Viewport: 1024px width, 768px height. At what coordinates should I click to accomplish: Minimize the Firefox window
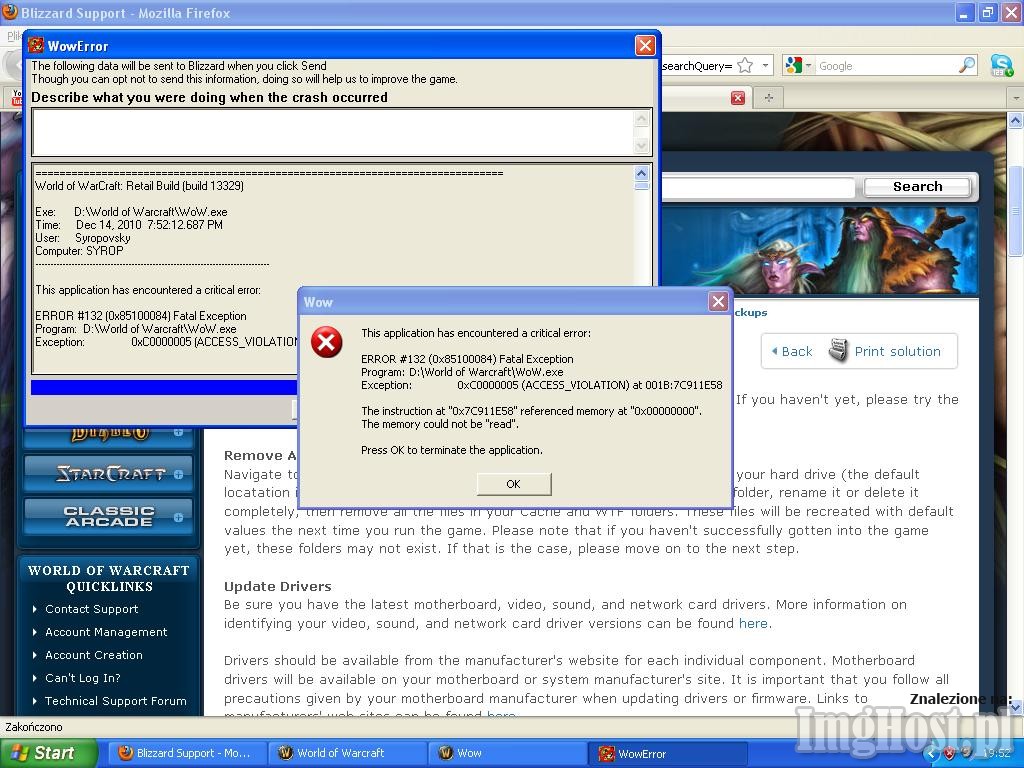(x=965, y=12)
